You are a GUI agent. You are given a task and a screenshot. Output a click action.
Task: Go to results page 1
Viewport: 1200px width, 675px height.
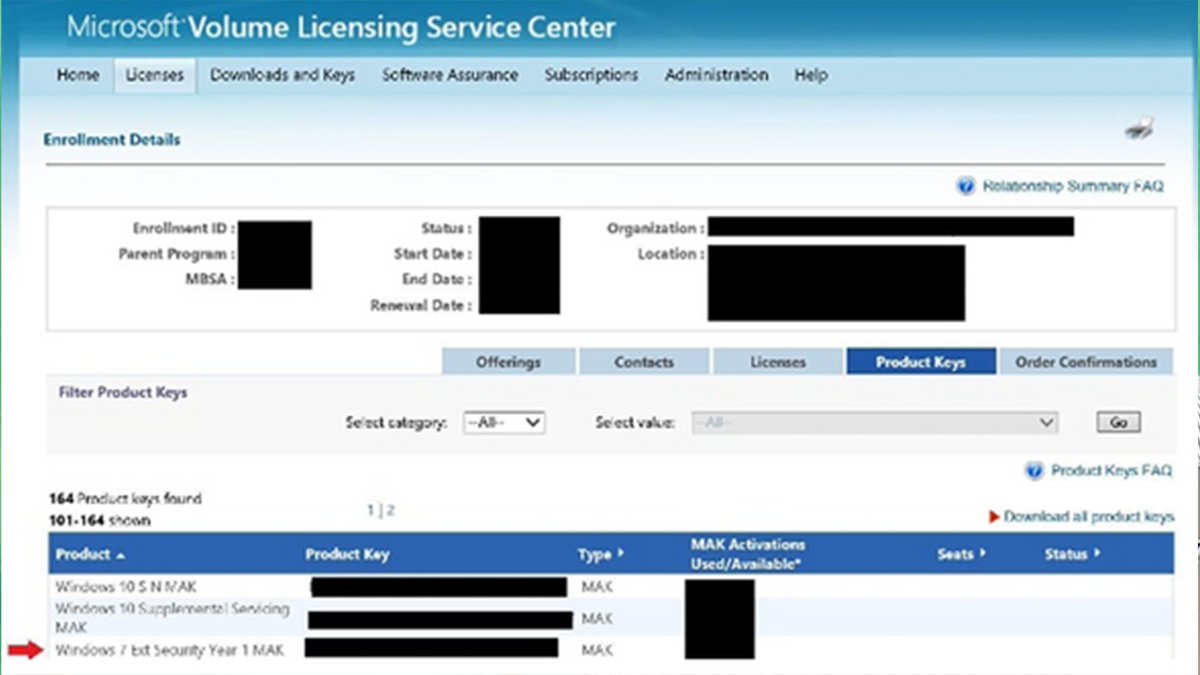(370, 510)
